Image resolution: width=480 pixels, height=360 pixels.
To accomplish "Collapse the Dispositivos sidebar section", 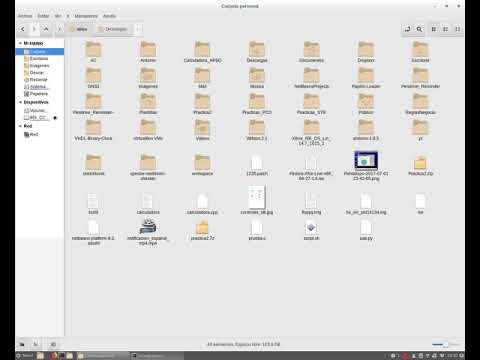I will (20, 102).
